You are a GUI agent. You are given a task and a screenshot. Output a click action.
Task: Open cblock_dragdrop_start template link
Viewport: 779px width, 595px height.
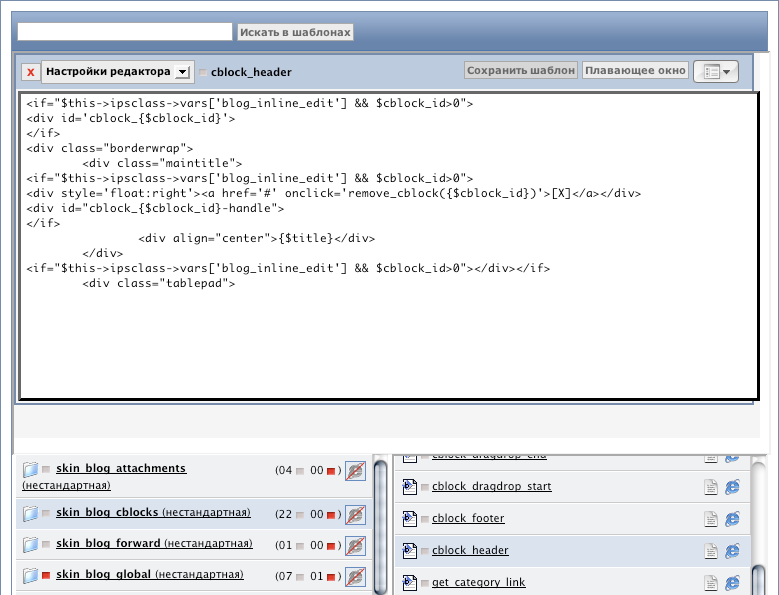pyautogui.click(x=491, y=486)
